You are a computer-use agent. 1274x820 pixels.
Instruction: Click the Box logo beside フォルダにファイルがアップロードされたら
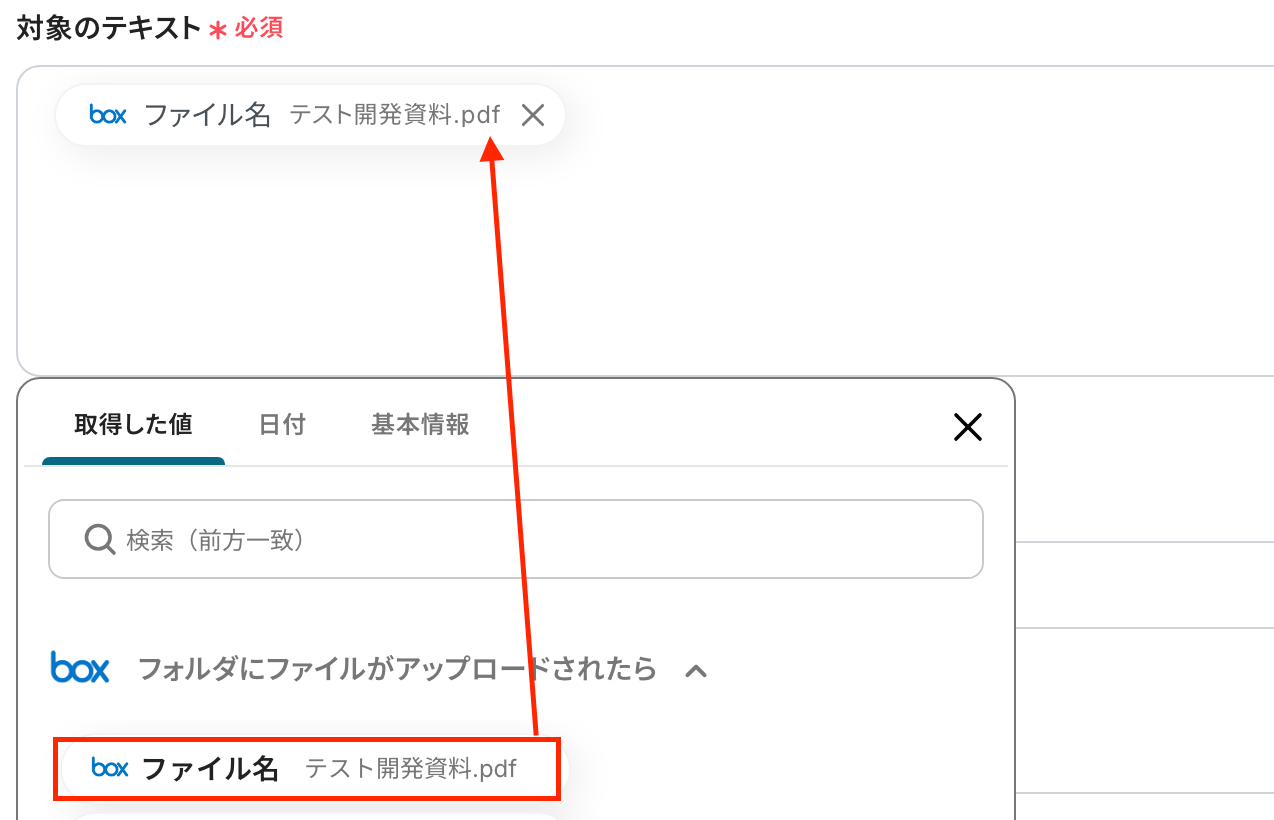80,668
